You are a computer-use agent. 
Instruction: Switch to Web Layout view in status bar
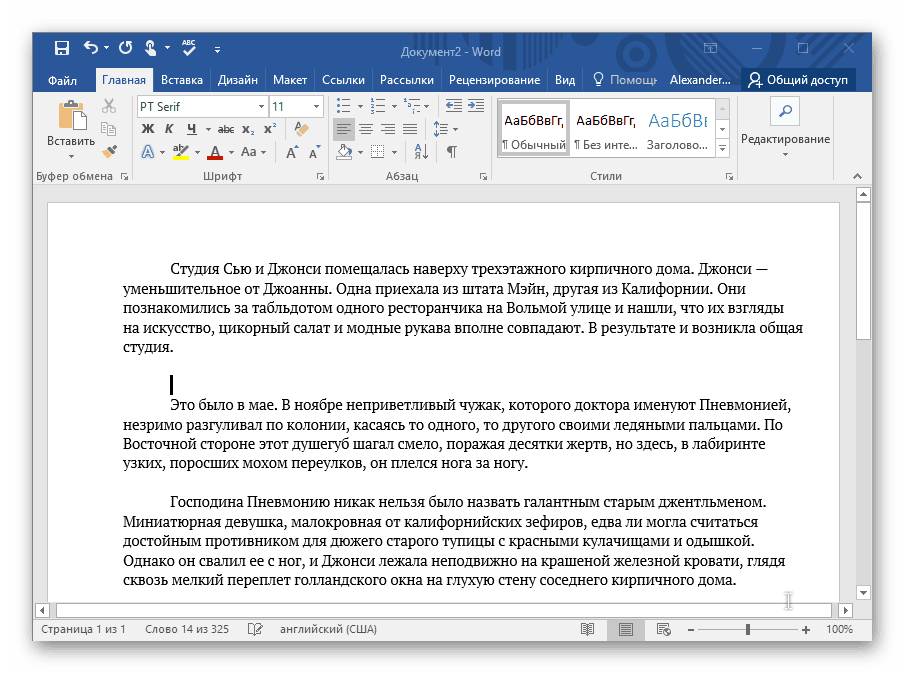click(x=664, y=630)
